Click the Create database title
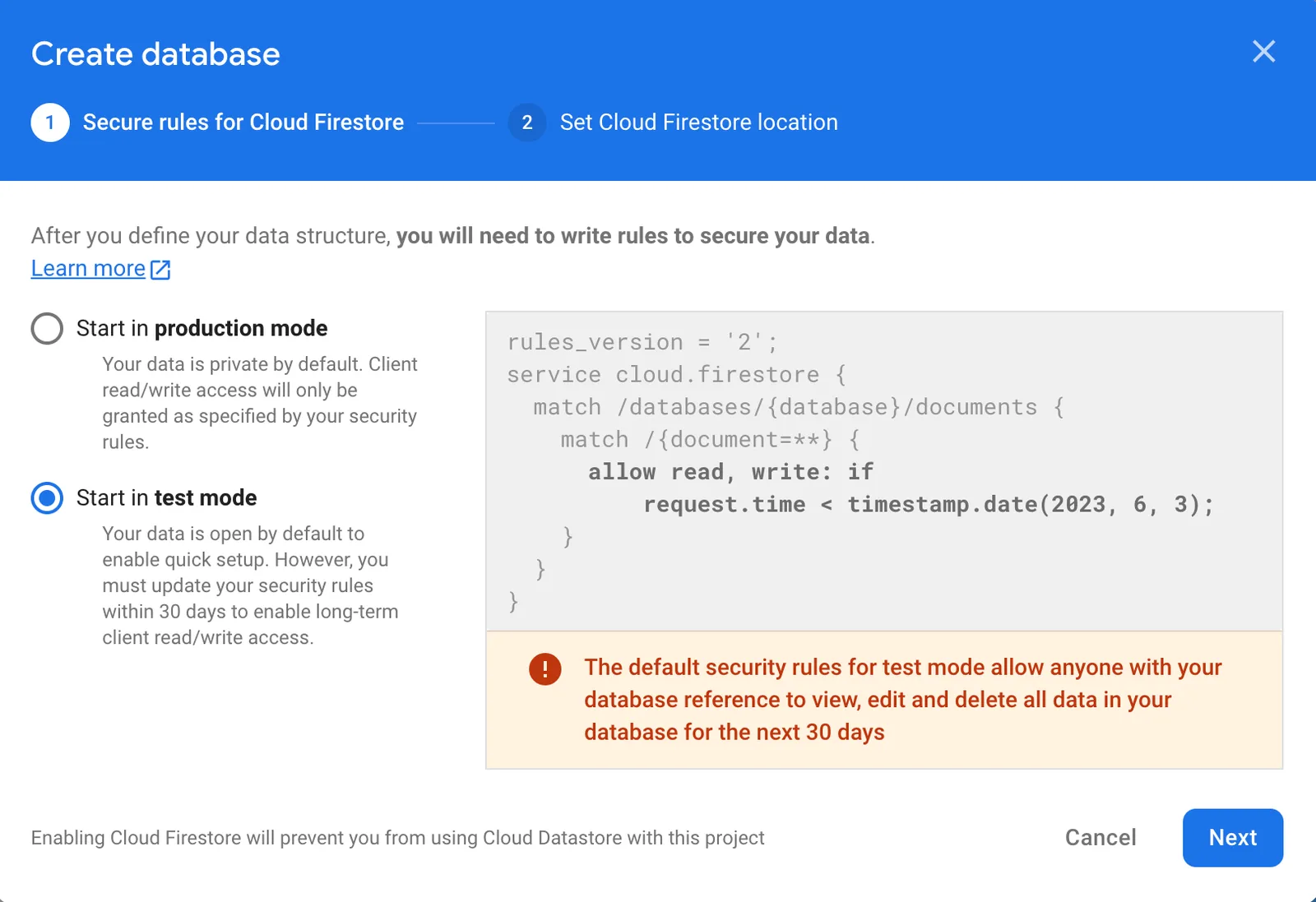This screenshot has width=1316, height=902. click(155, 54)
